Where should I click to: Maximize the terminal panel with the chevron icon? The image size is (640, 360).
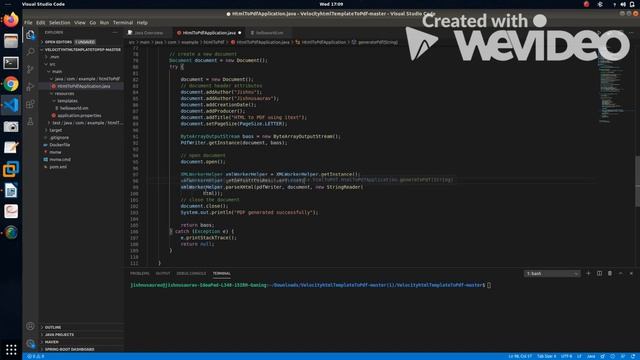620,273
